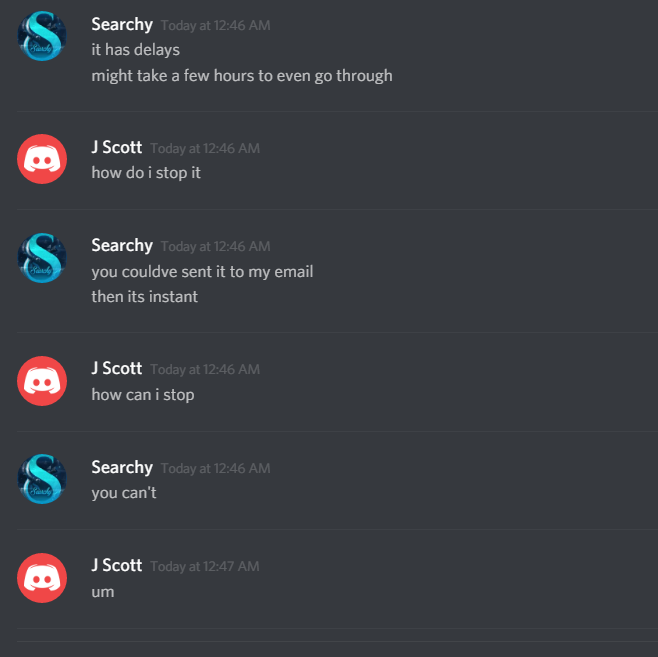Click the message 'then its instant'
This screenshot has width=658, height=657.
pyautogui.click(x=144, y=297)
